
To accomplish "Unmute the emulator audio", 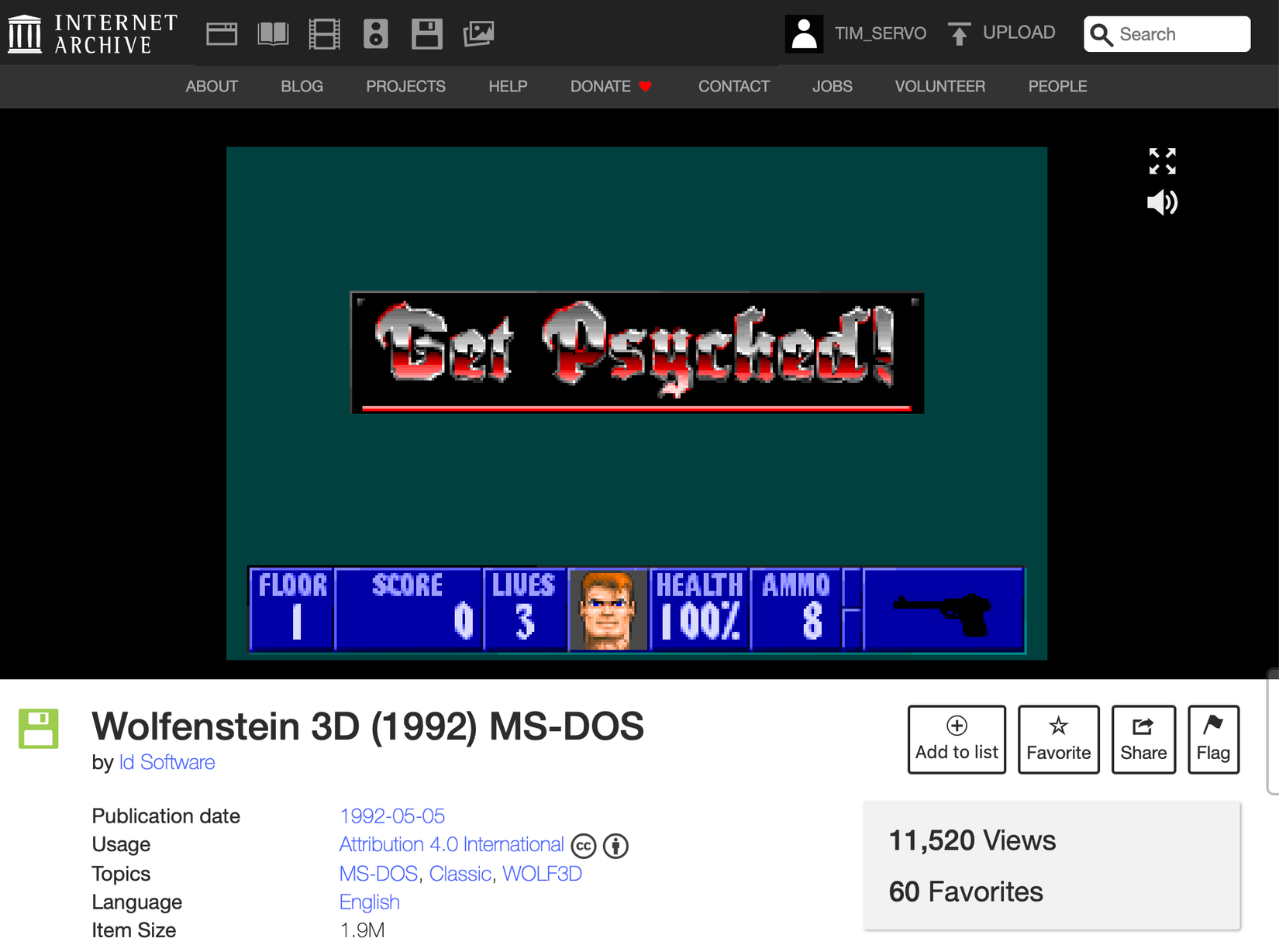I will coord(1160,203).
